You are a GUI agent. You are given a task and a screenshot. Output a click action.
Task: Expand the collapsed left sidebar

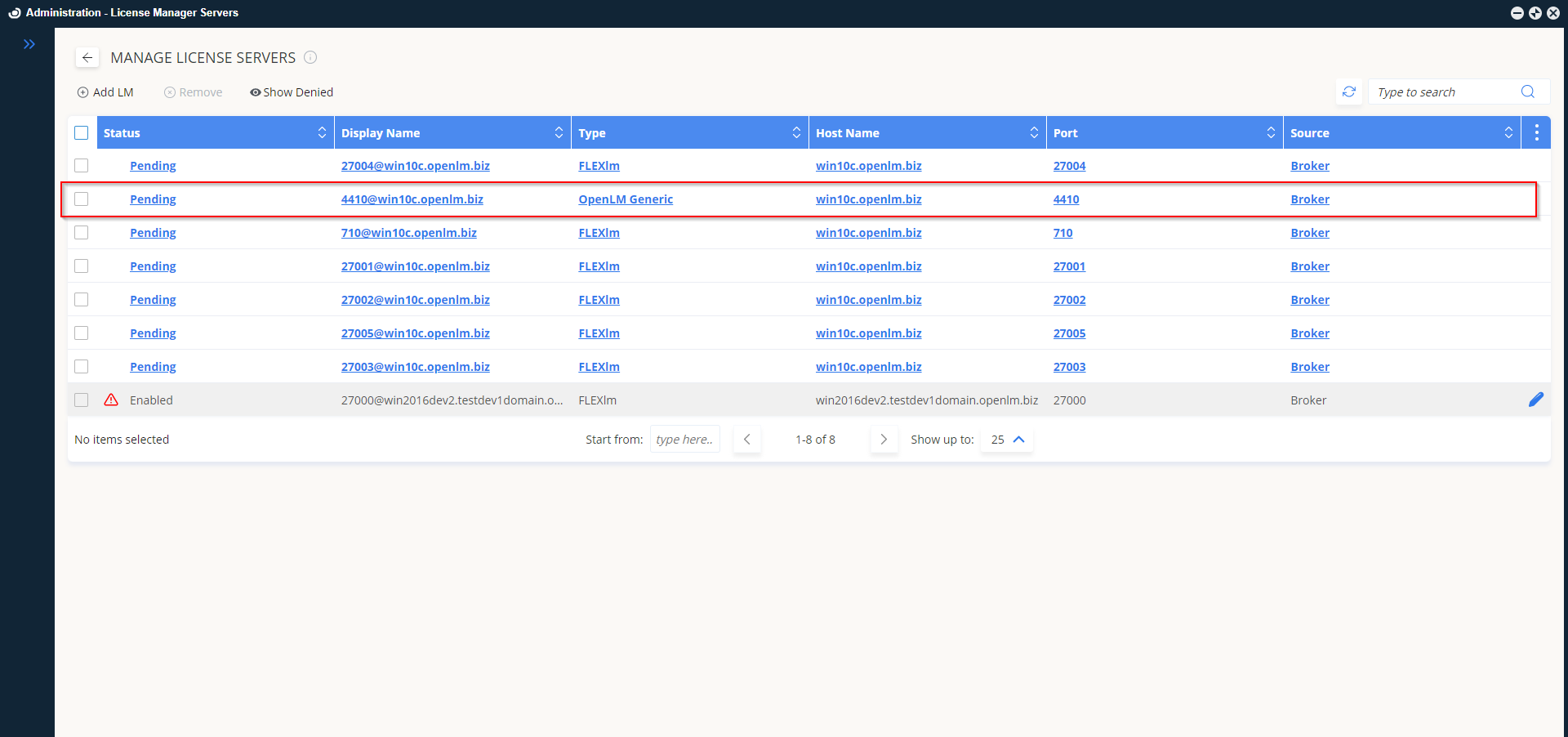[x=29, y=44]
